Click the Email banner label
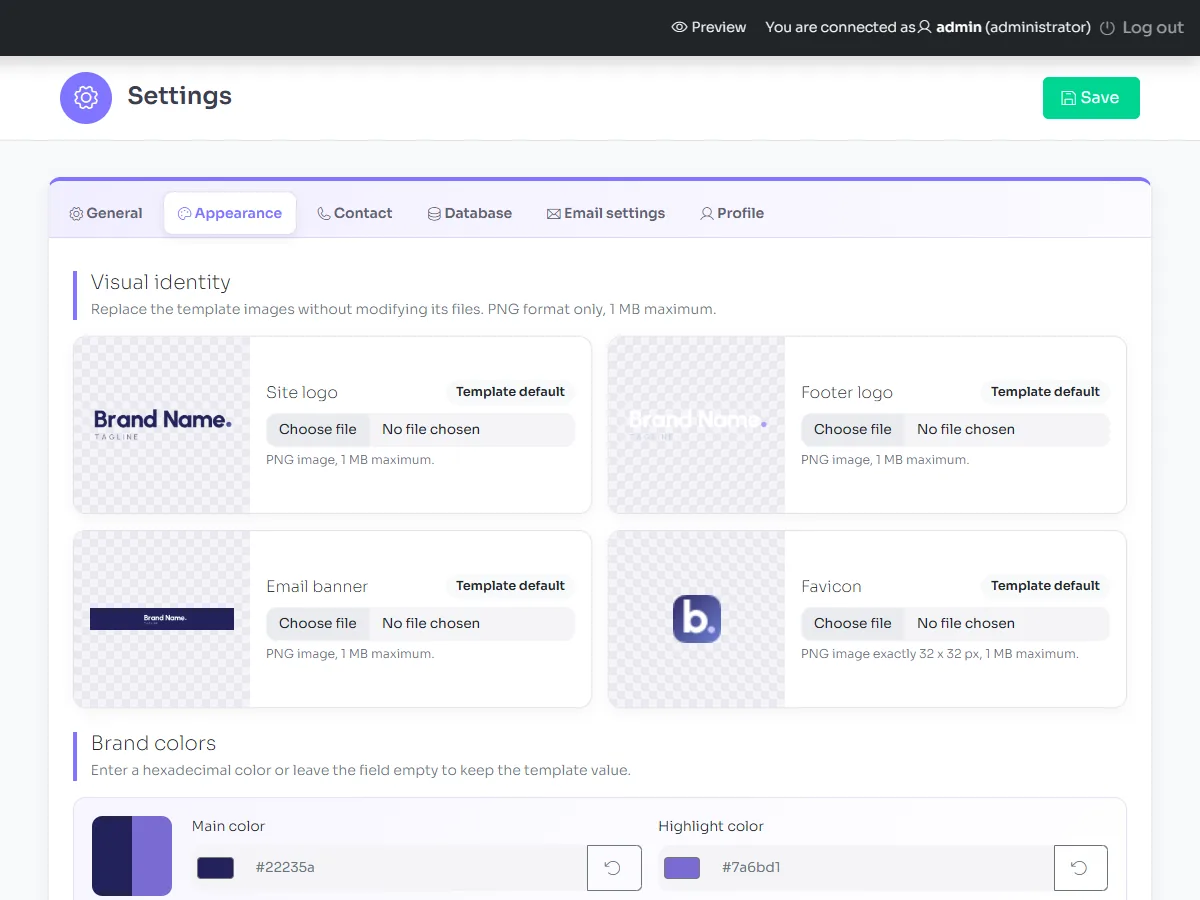The height and width of the screenshot is (900, 1200). pyautogui.click(x=317, y=587)
